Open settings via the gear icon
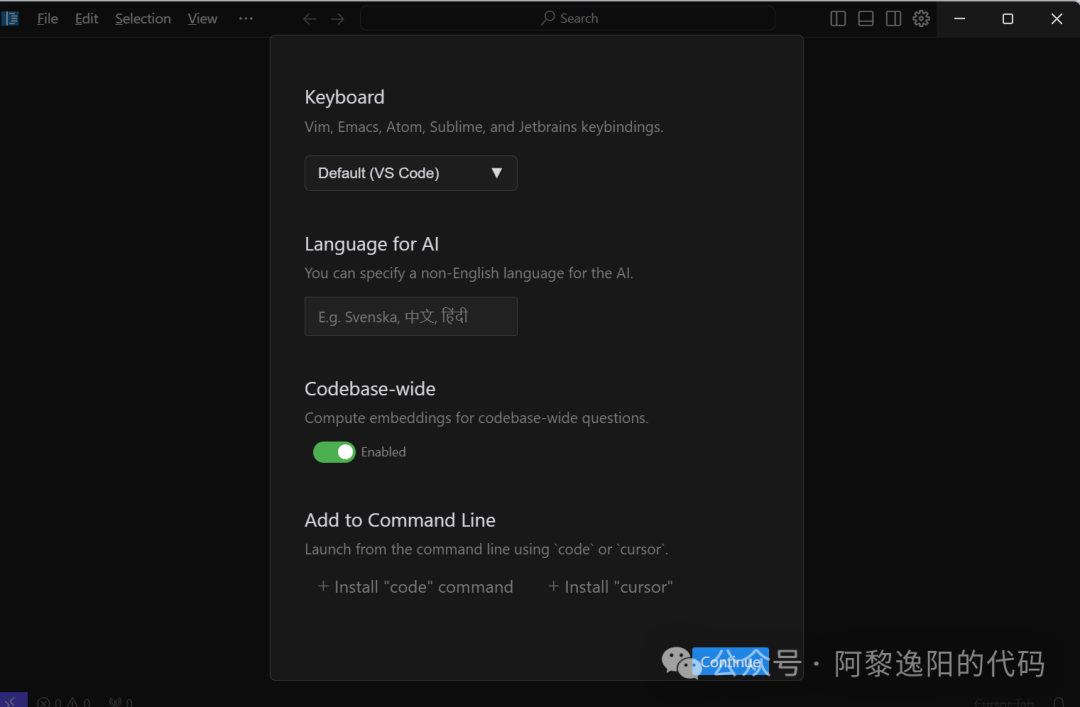1080x707 pixels. (921, 19)
